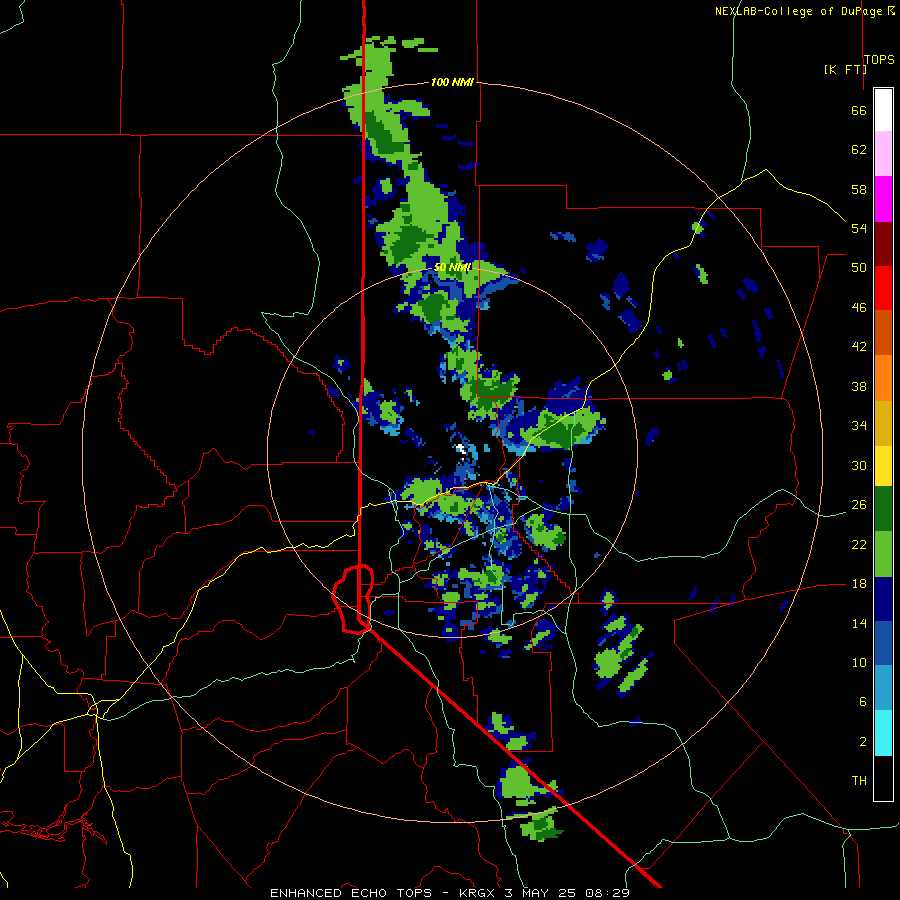The width and height of the screenshot is (900, 900).
Task: Click the [K FT] units label
Action: coord(845,69)
